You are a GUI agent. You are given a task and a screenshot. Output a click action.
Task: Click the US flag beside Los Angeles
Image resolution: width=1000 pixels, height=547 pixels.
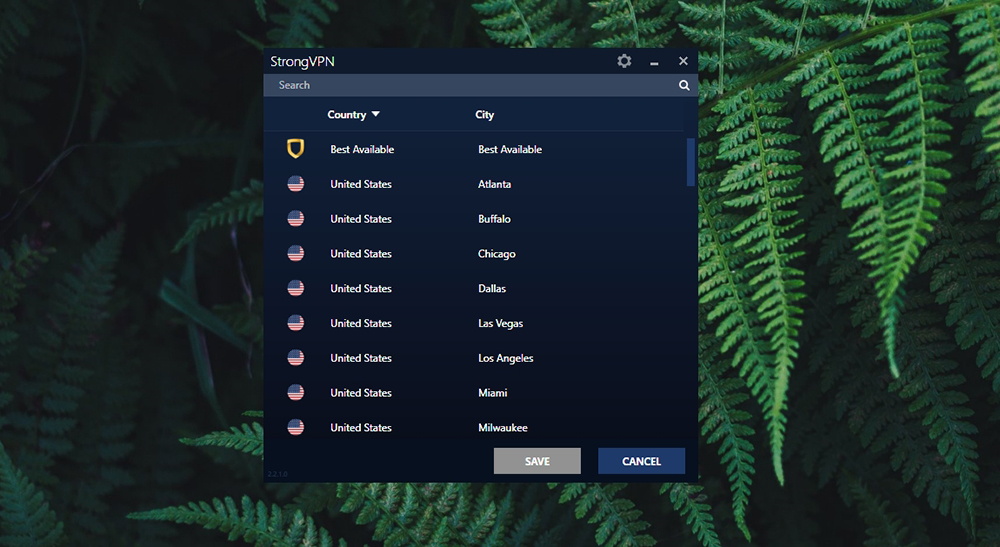pyautogui.click(x=295, y=358)
